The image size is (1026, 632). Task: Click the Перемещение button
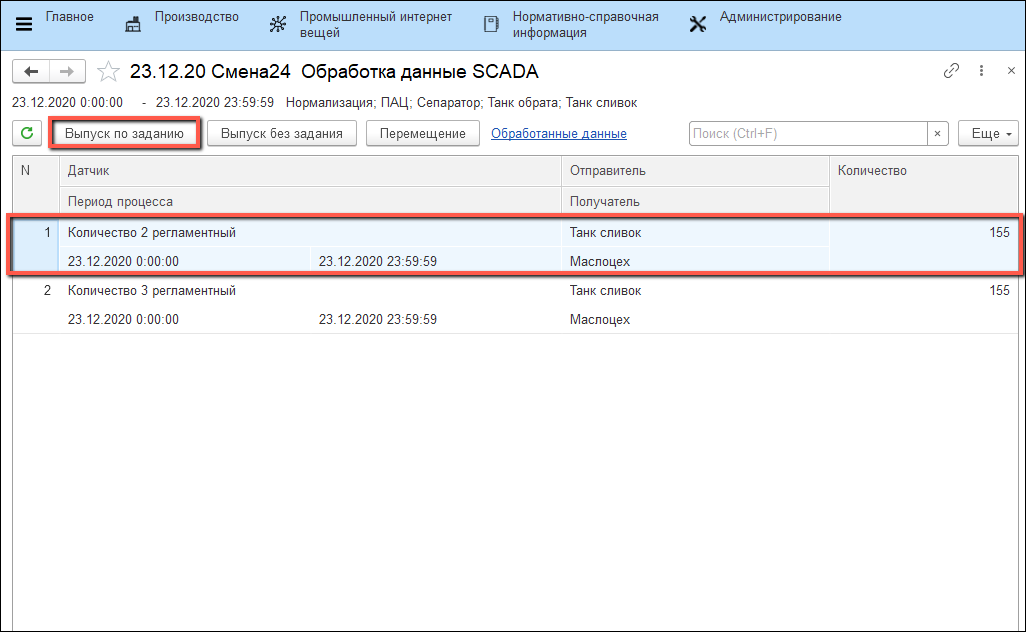(x=422, y=134)
